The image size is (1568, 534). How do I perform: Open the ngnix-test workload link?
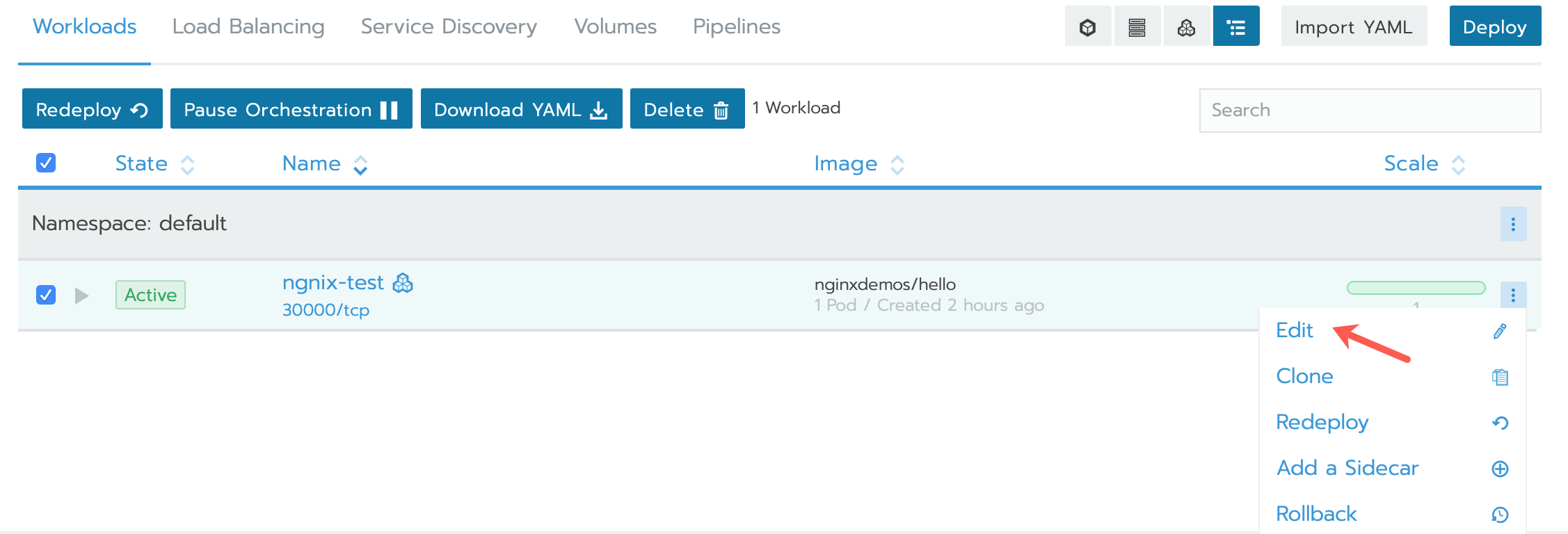[333, 282]
